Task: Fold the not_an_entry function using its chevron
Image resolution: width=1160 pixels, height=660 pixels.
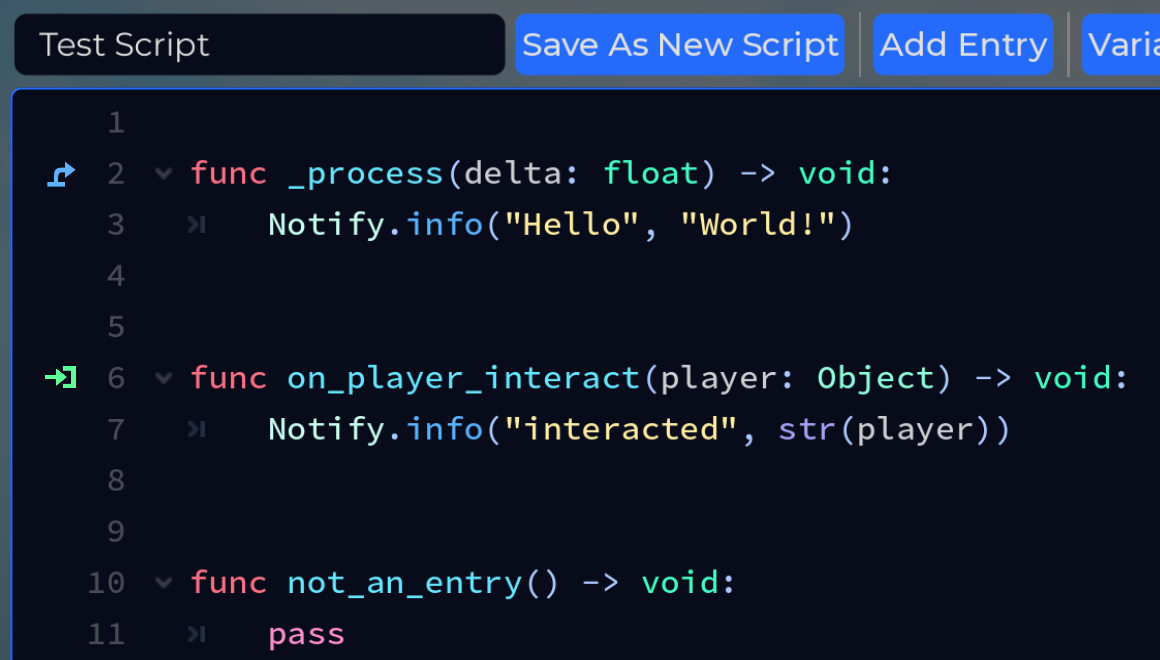Action: 162,583
